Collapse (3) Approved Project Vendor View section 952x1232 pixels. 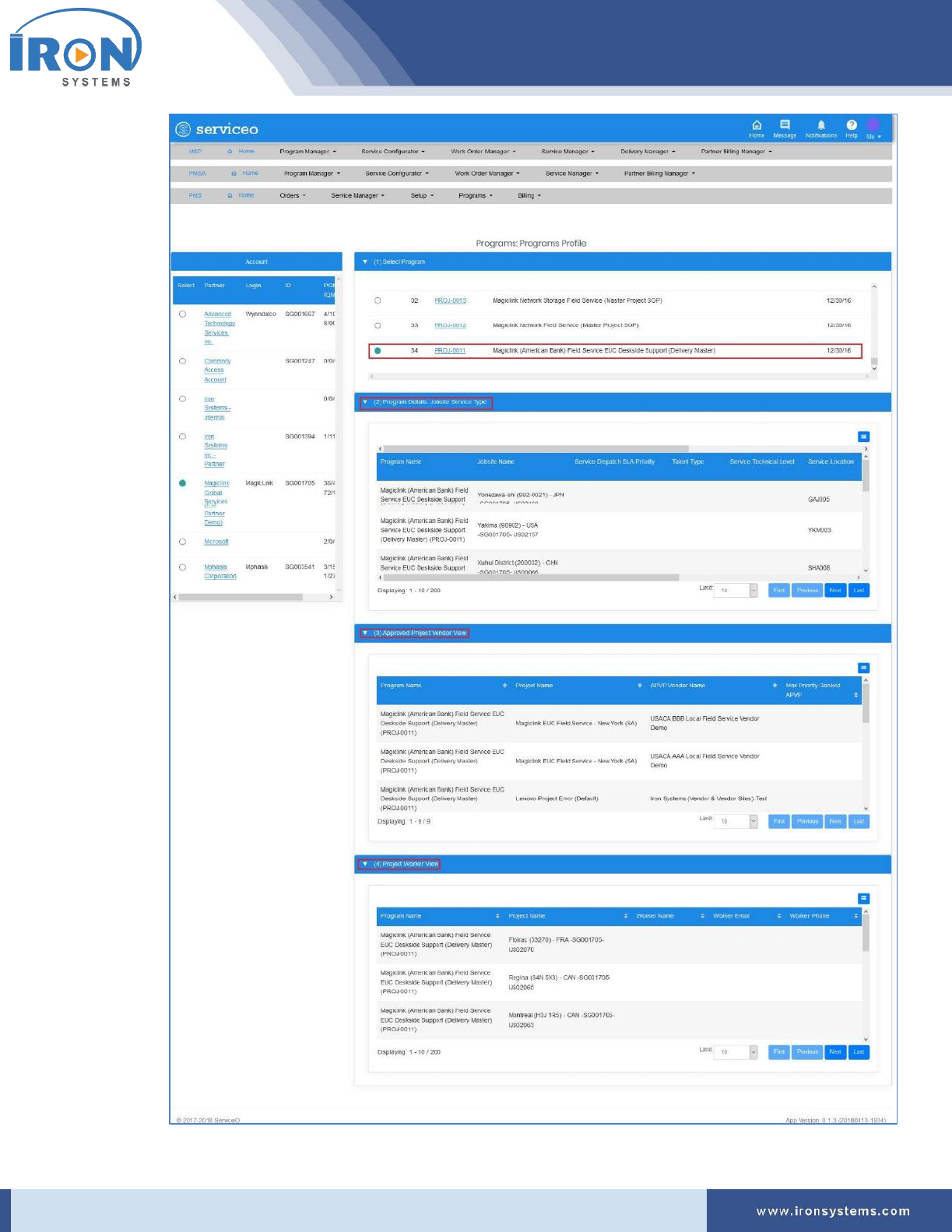[x=364, y=633]
